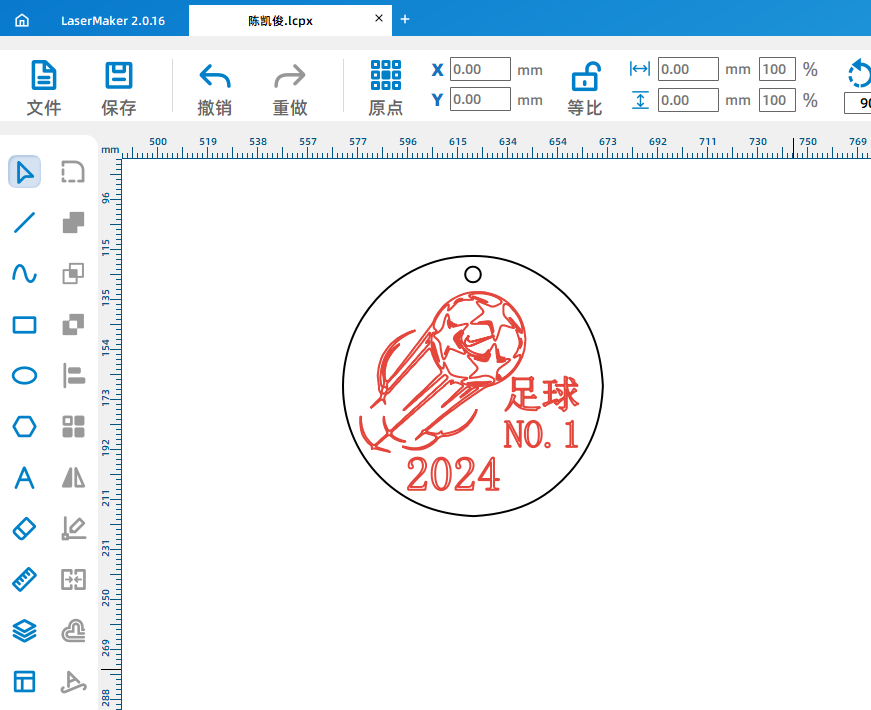Image resolution: width=871 pixels, height=710 pixels.
Task: Activate the ellipse drawing tool
Action: 25,376
